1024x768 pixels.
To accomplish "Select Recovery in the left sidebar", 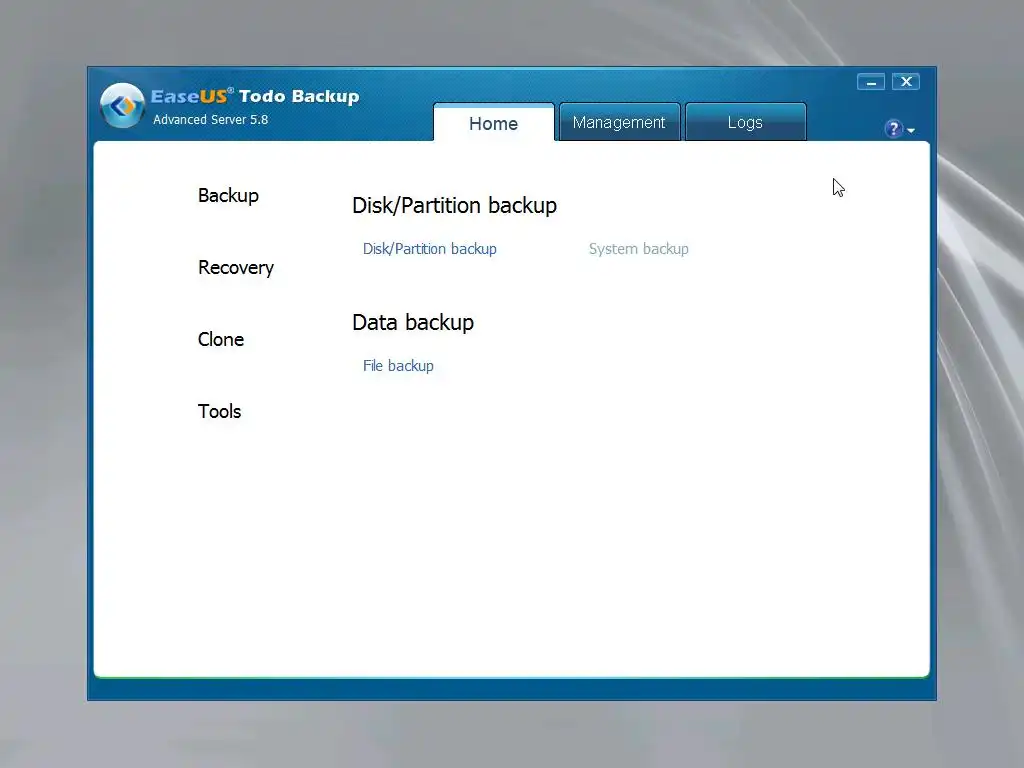I will pos(236,268).
